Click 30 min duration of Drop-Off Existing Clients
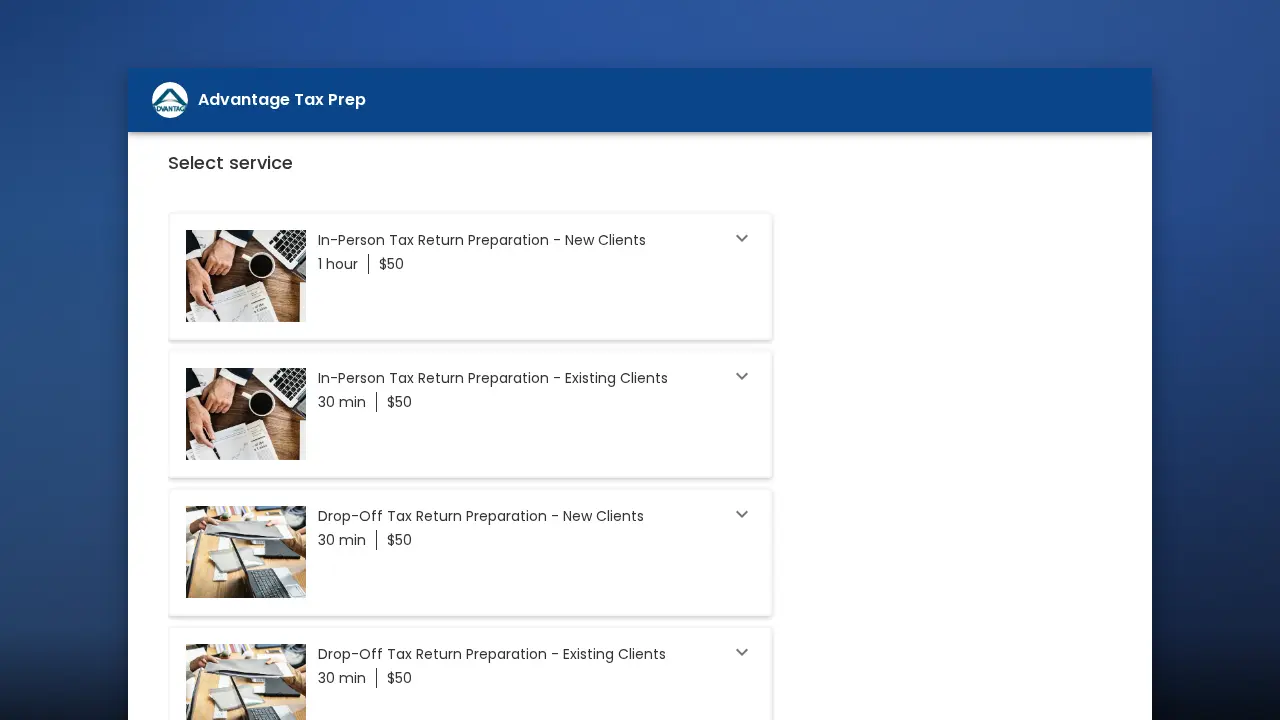 [x=342, y=678]
